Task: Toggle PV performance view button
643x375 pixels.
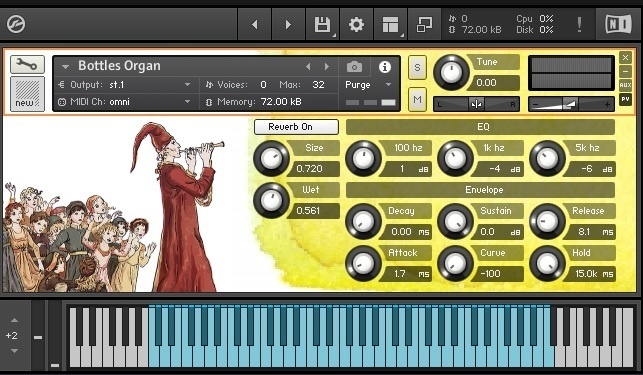Action: 625,99
